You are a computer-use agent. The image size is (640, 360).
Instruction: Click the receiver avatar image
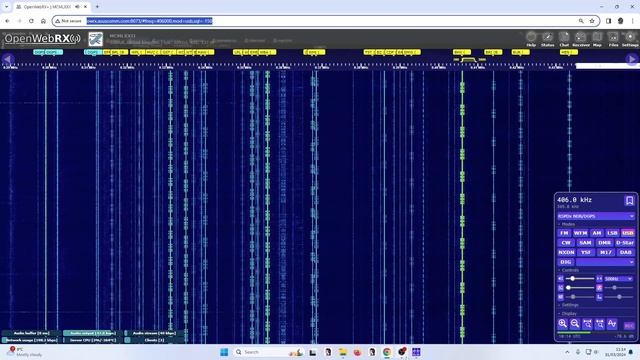click(x=96, y=39)
